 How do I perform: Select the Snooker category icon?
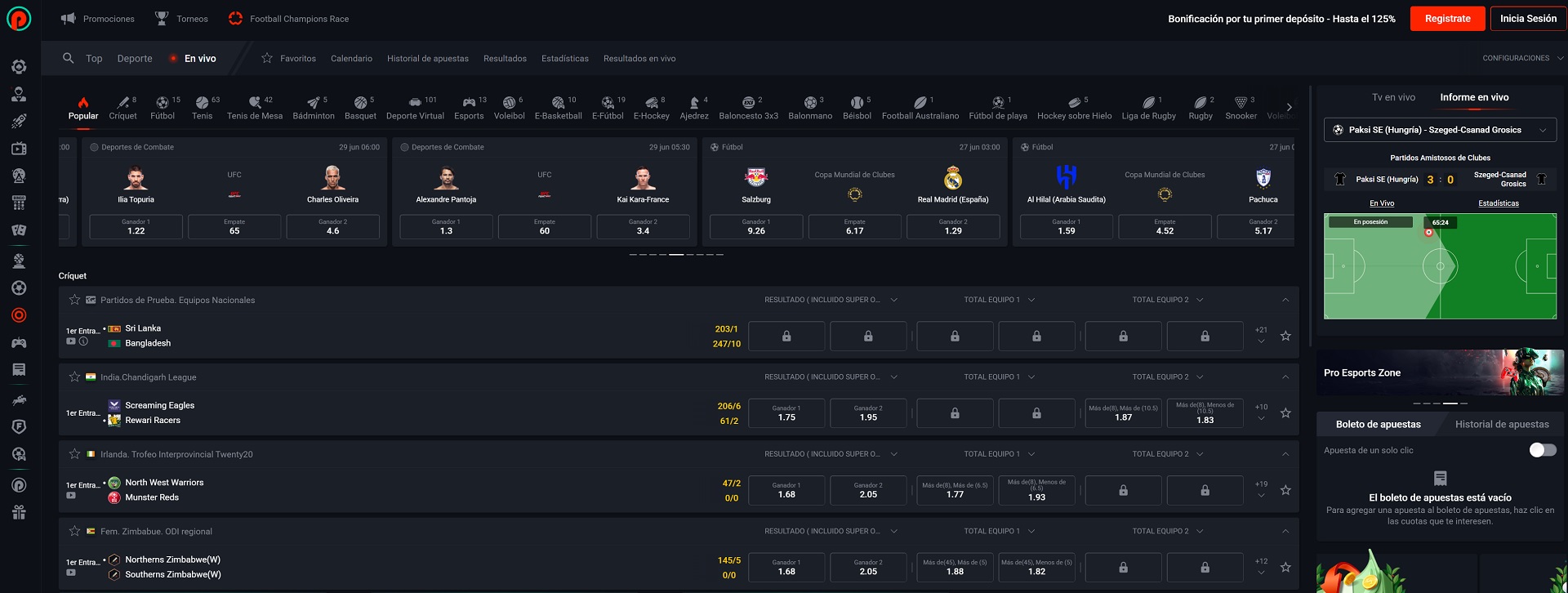pos(1241,108)
